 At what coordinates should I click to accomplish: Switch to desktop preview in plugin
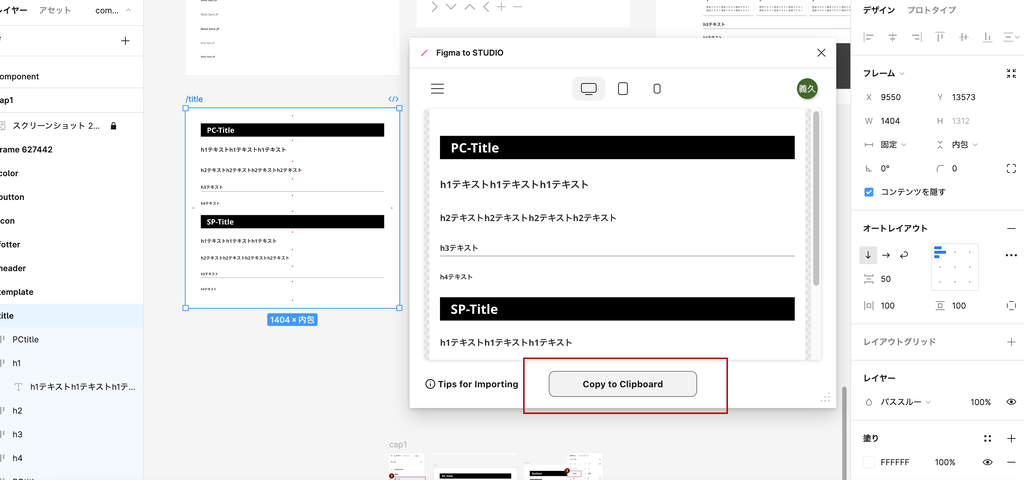[x=588, y=89]
